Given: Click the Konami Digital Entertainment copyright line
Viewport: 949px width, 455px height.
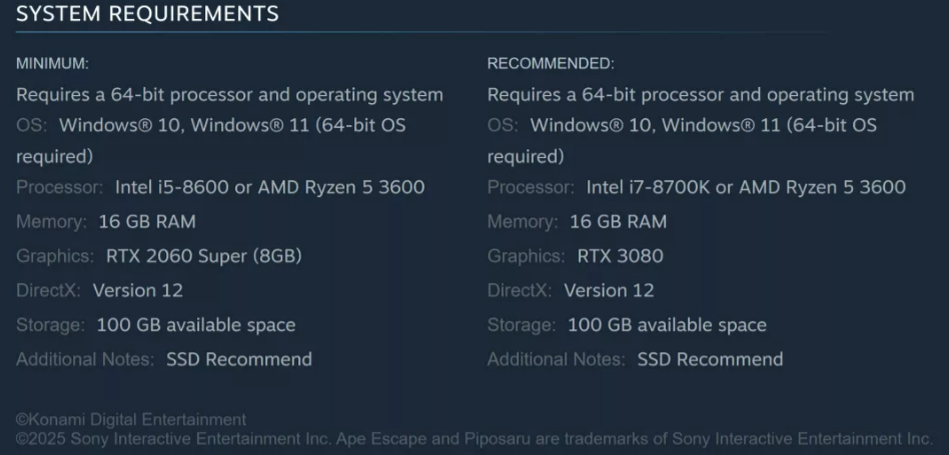Looking at the screenshot, I should click(131, 420).
